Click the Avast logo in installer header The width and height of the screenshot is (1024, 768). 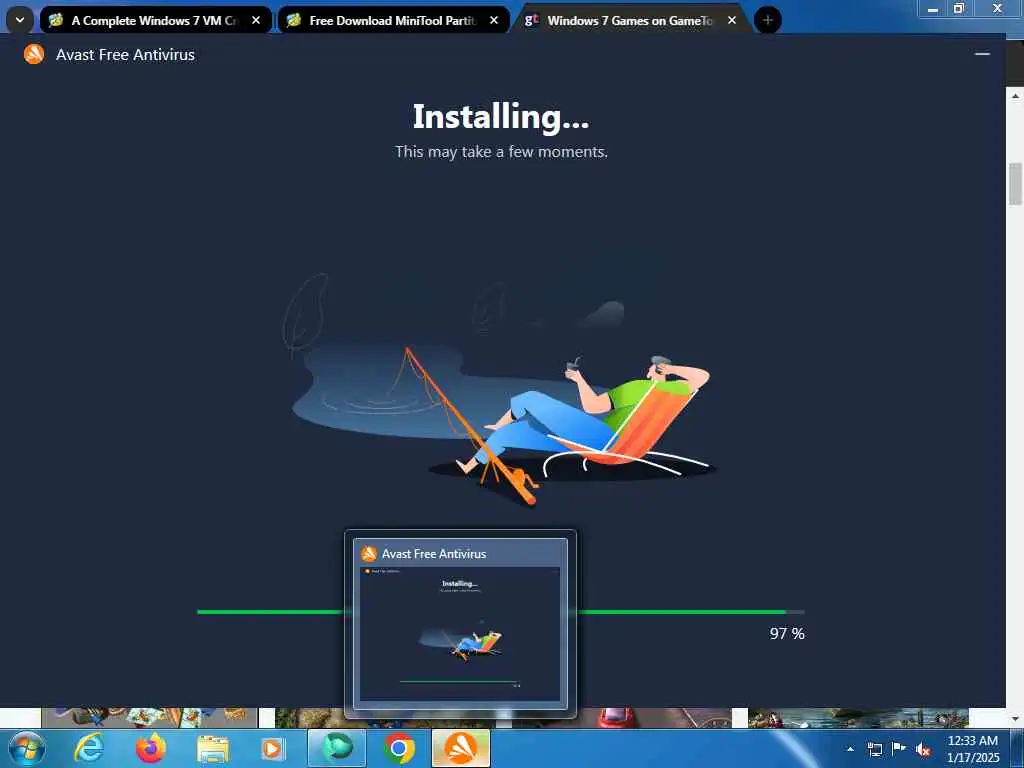pyautogui.click(x=34, y=54)
